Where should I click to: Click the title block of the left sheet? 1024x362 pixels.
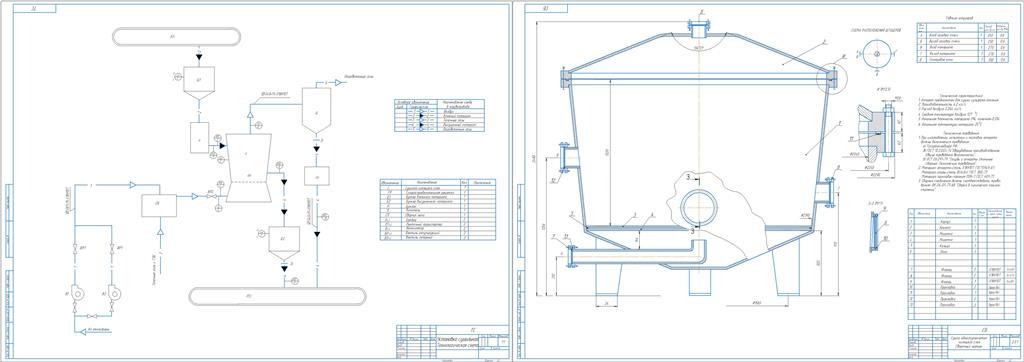pos(452,342)
